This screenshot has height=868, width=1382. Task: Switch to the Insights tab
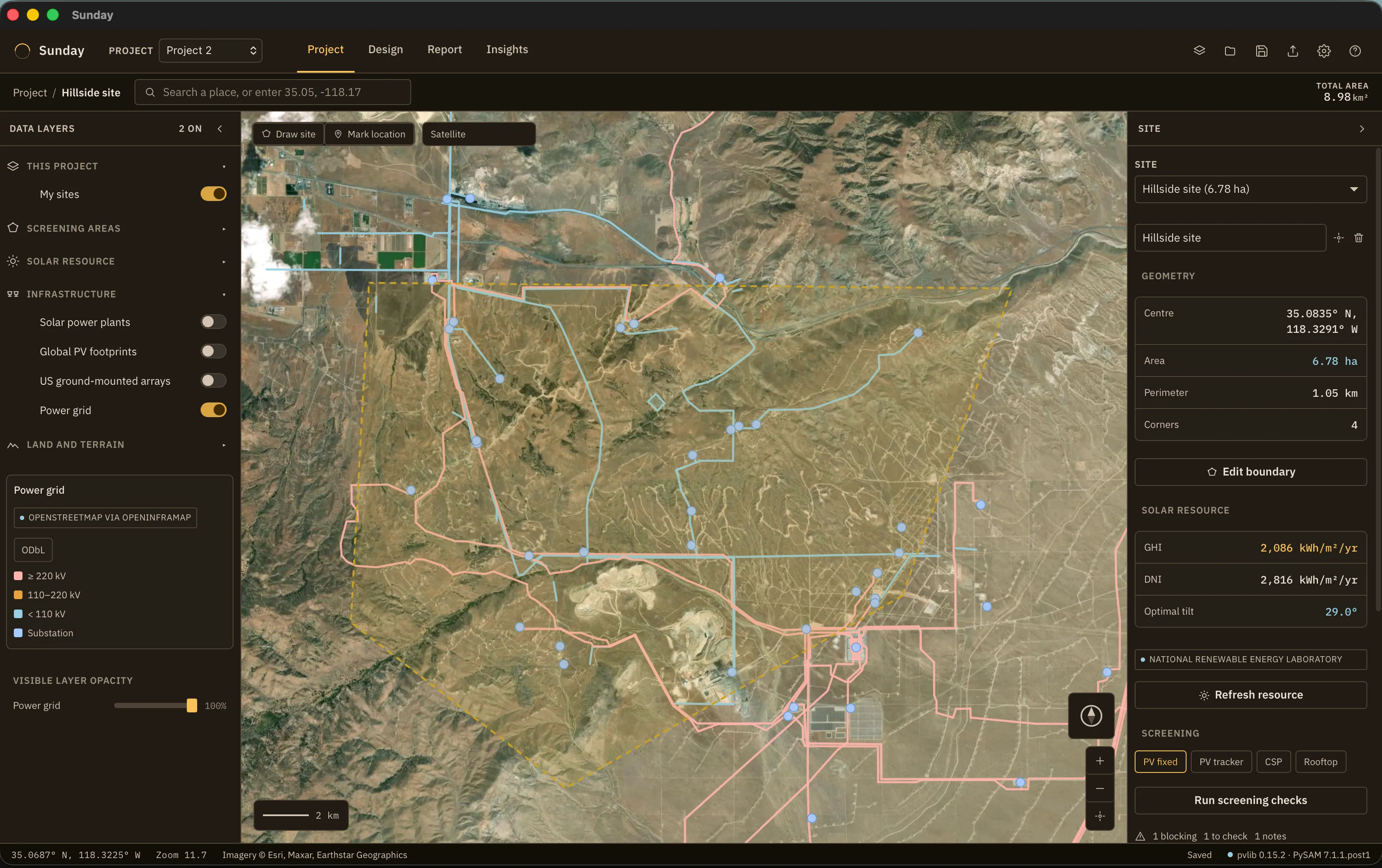click(x=507, y=49)
